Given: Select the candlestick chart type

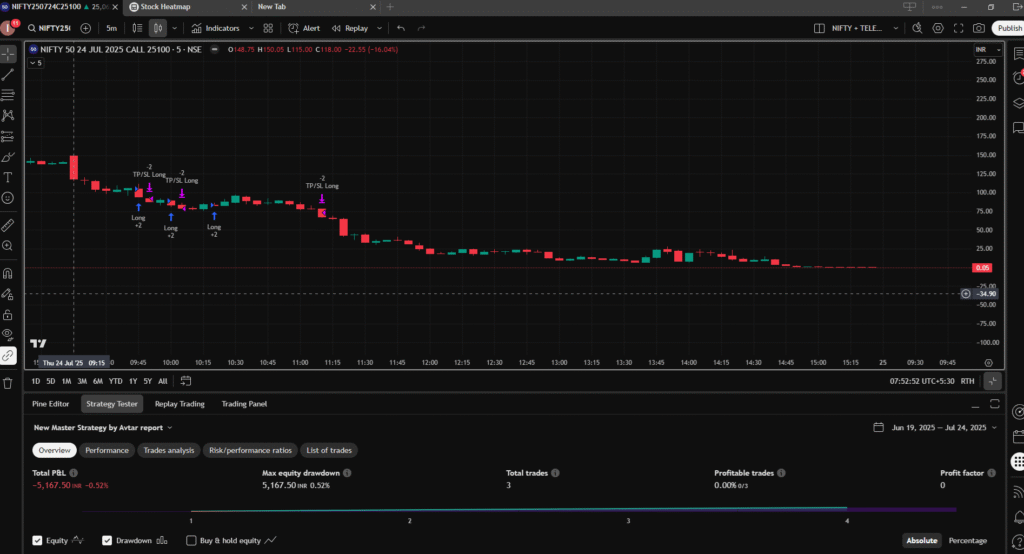Looking at the screenshot, I should coord(157,28).
